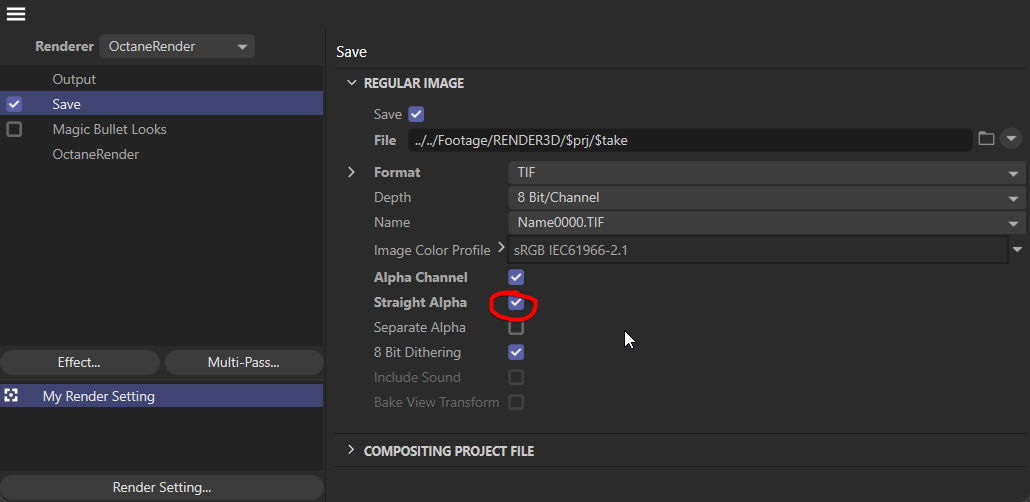Open the hamburger menu icon
The width and height of the screenshot is (1030, 502).
[x=16, y=14]
